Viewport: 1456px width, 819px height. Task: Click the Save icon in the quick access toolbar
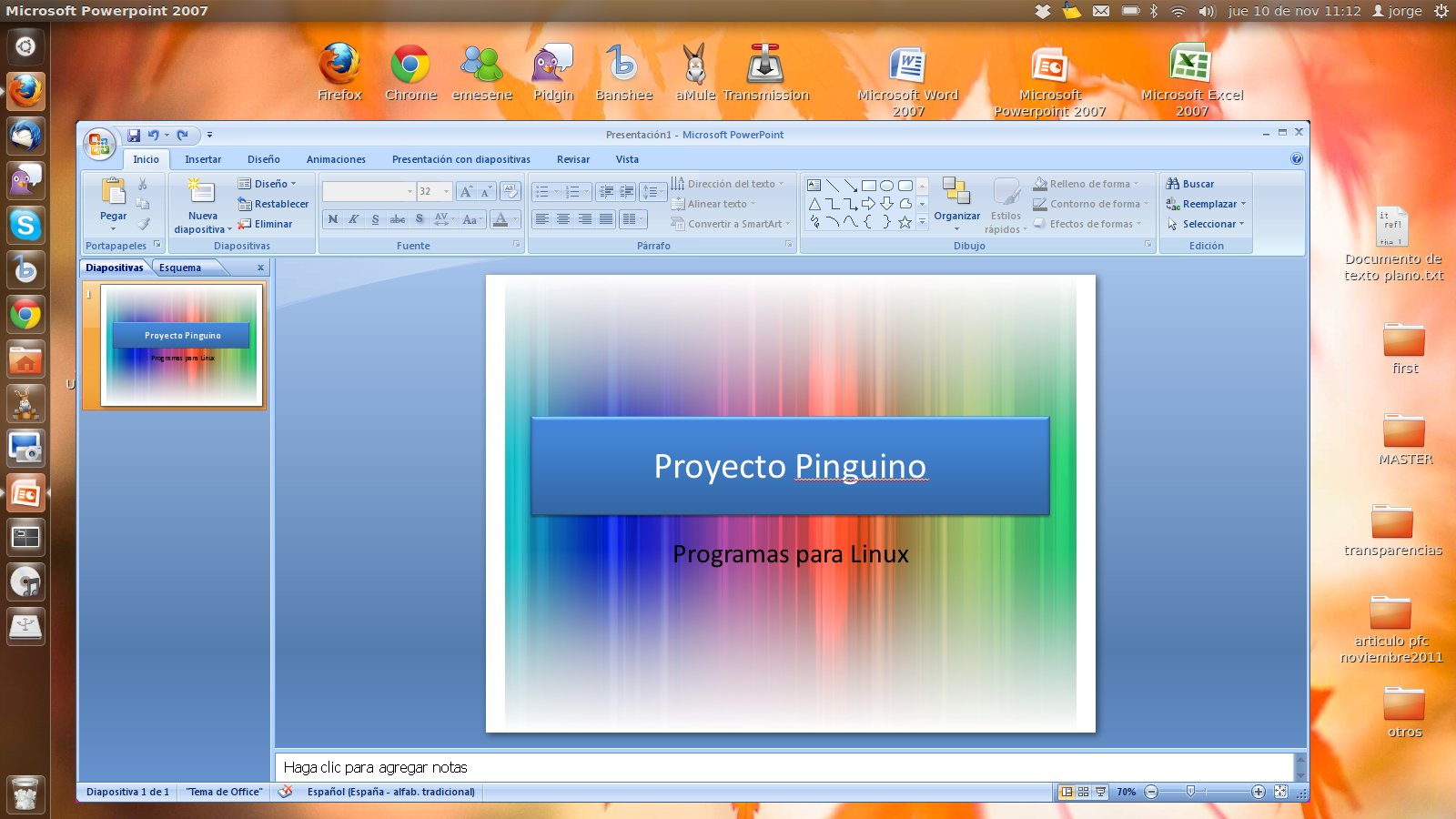(136, 135)
